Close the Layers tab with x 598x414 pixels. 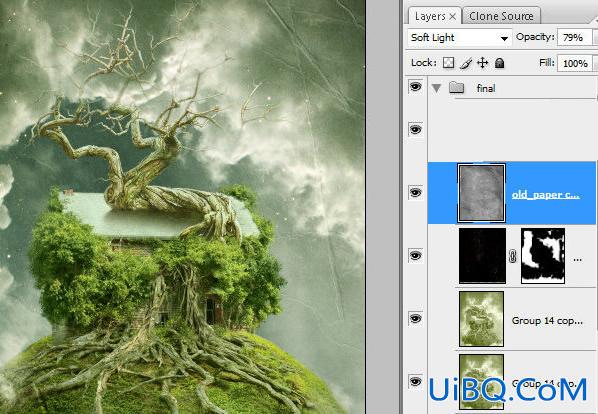(x=453, y=16)
